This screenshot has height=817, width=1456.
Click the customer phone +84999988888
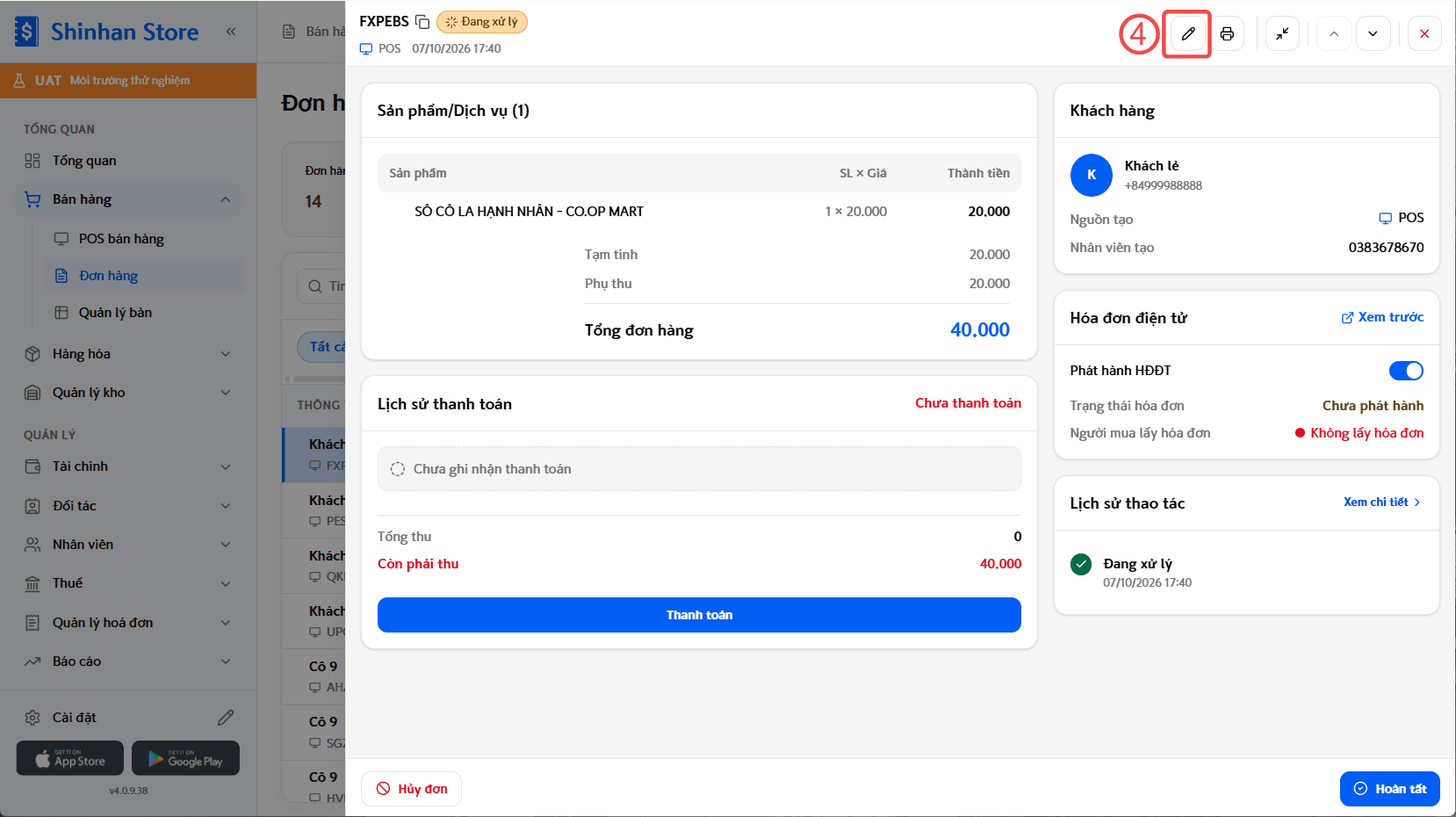click(1164, 185)
